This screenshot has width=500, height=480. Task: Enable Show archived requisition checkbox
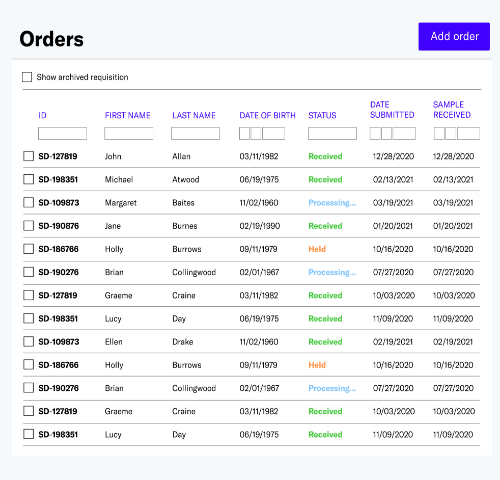tap(27, 77)
